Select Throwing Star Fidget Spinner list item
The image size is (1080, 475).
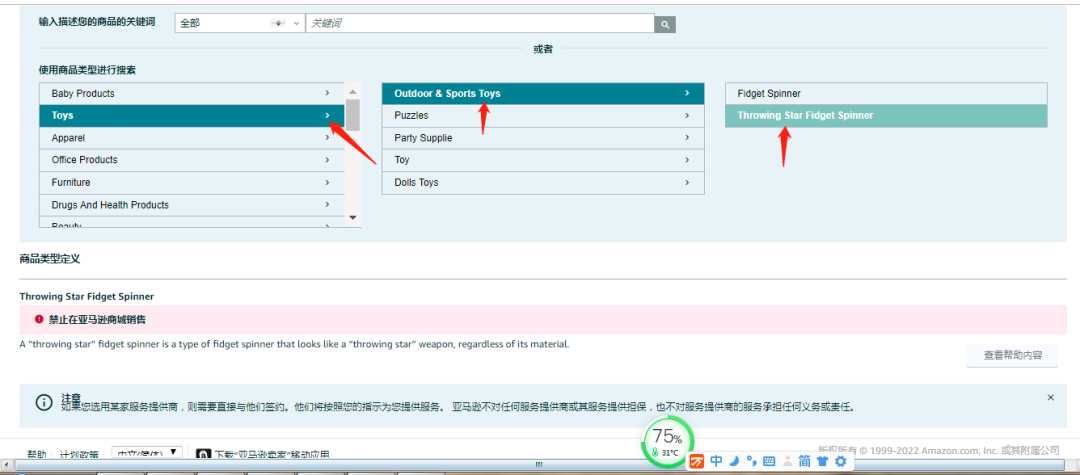[886, 116]
